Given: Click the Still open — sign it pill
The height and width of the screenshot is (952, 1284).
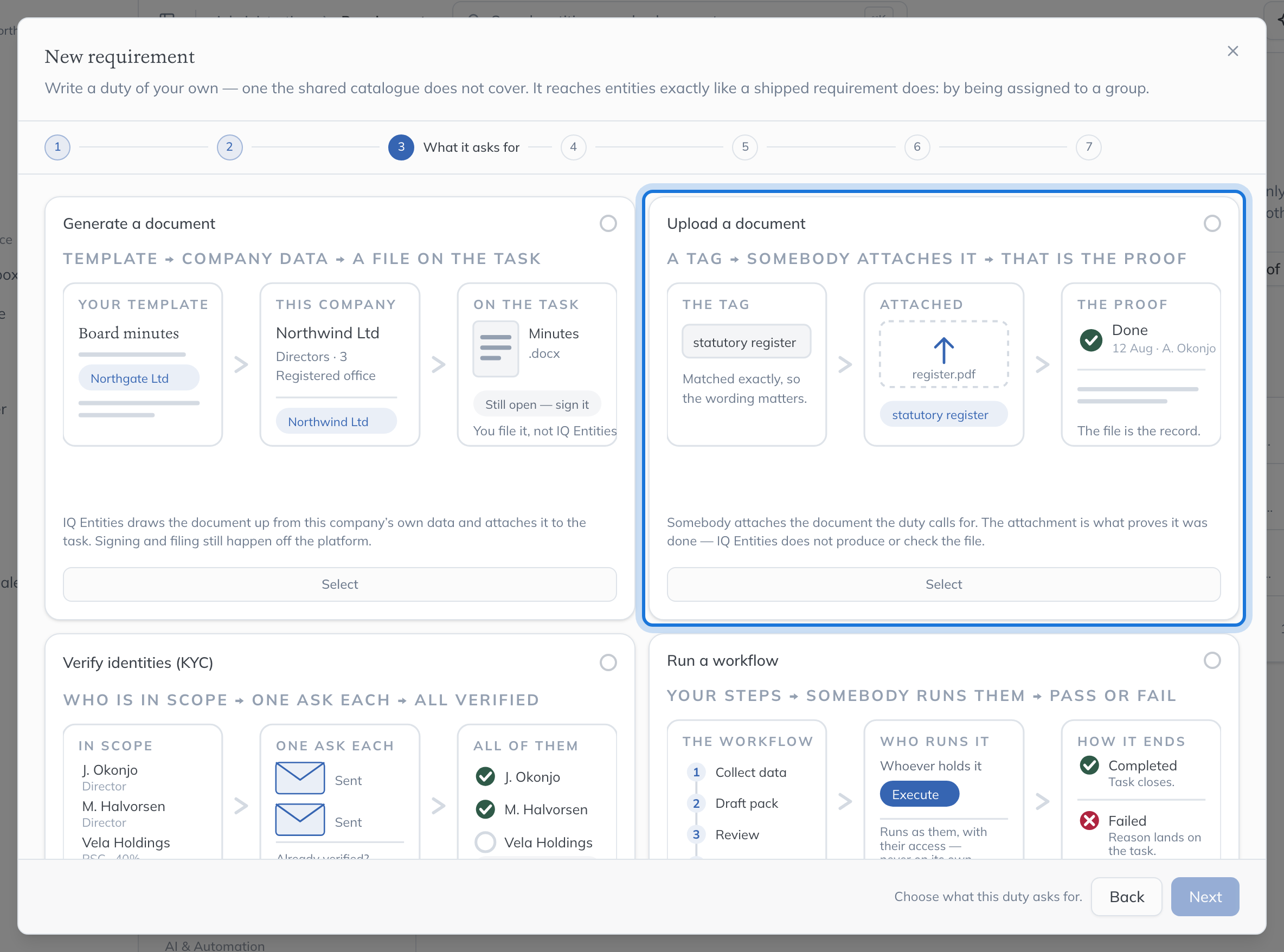Looking at the screenshot, I should (537, 404).
